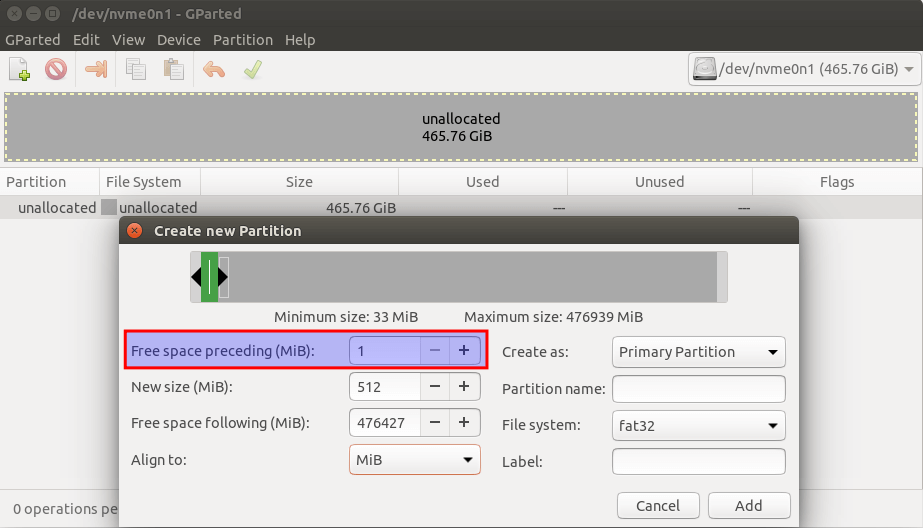Click the left black arrow resize handle

pos(196,277)
